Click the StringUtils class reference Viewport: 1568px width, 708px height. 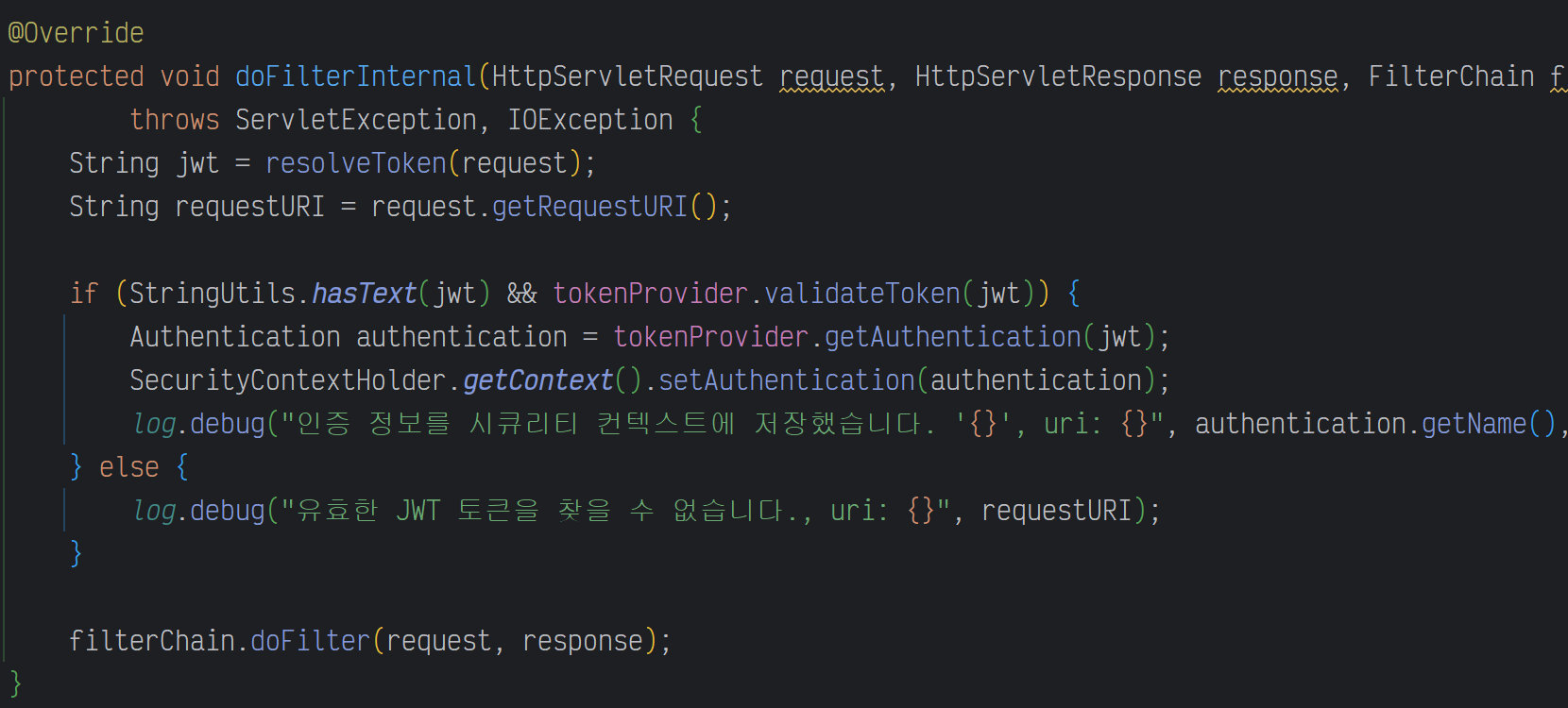pyautogui.click(x=212, y=294)
